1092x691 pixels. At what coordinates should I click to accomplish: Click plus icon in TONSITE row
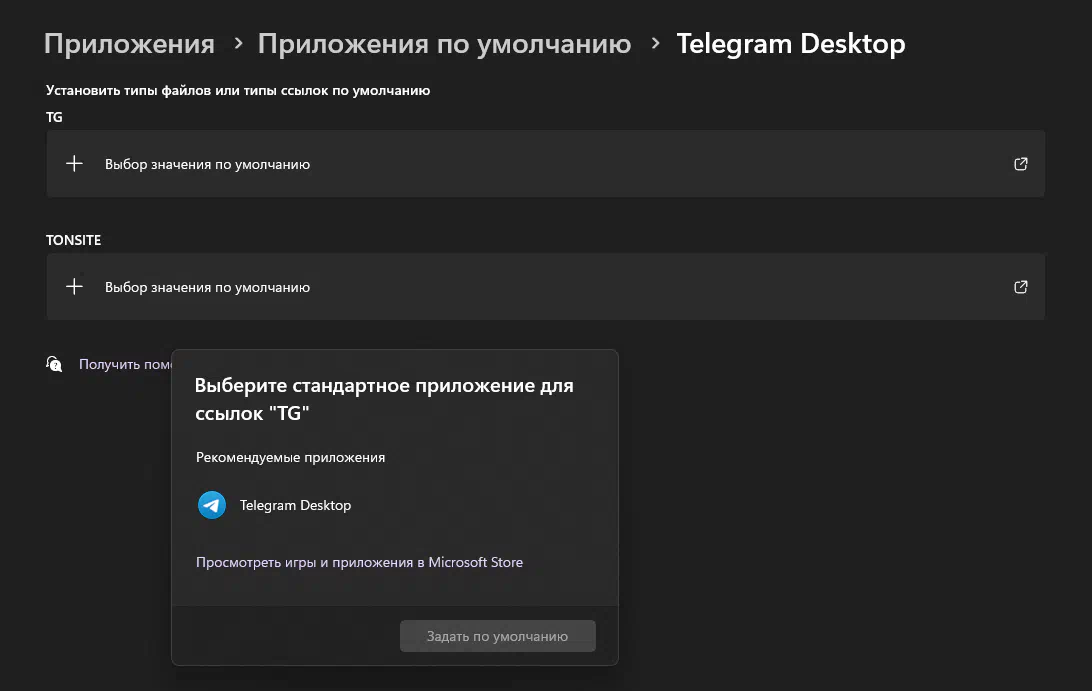tap(75, 286)
